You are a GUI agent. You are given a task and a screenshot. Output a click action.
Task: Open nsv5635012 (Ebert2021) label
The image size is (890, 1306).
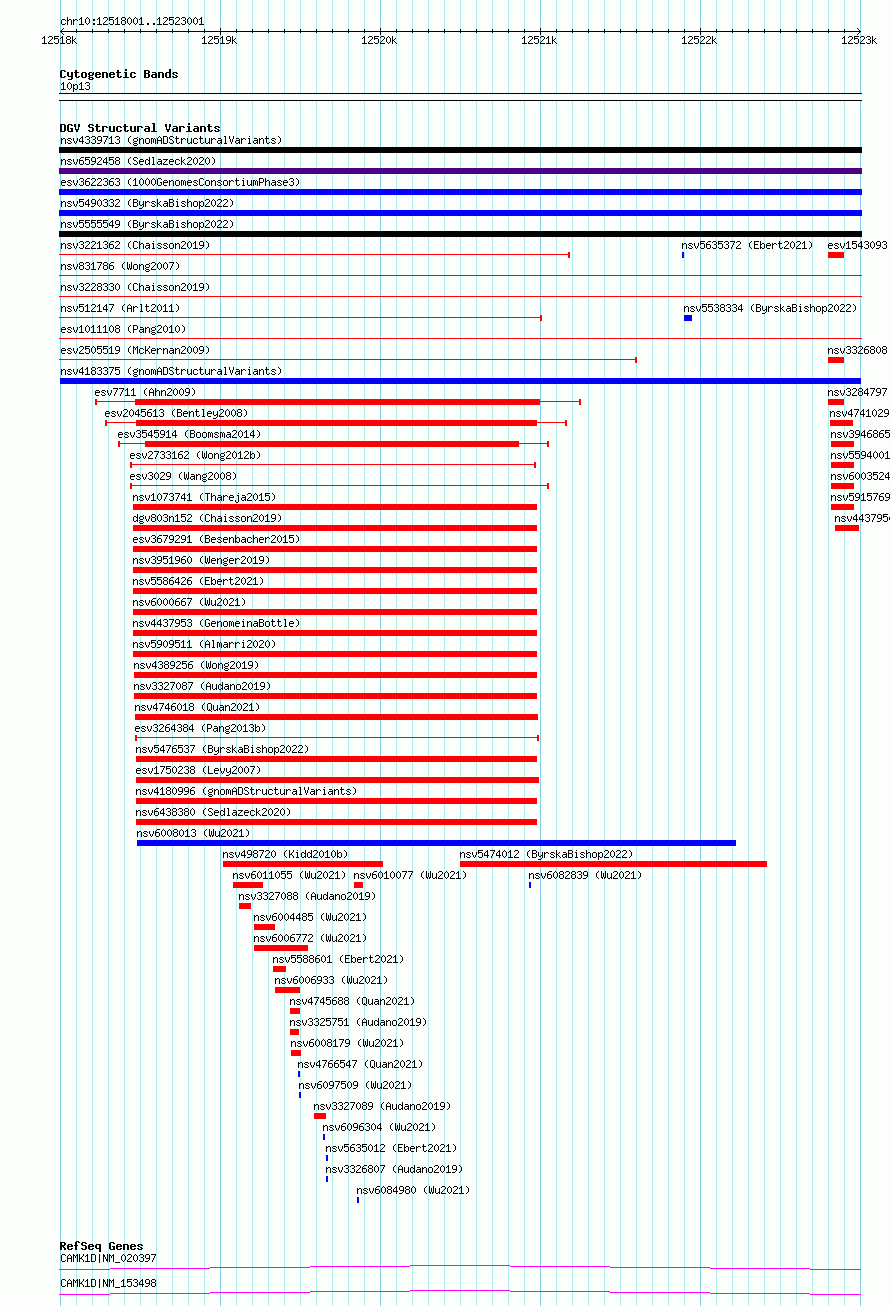click(391, 1148)
